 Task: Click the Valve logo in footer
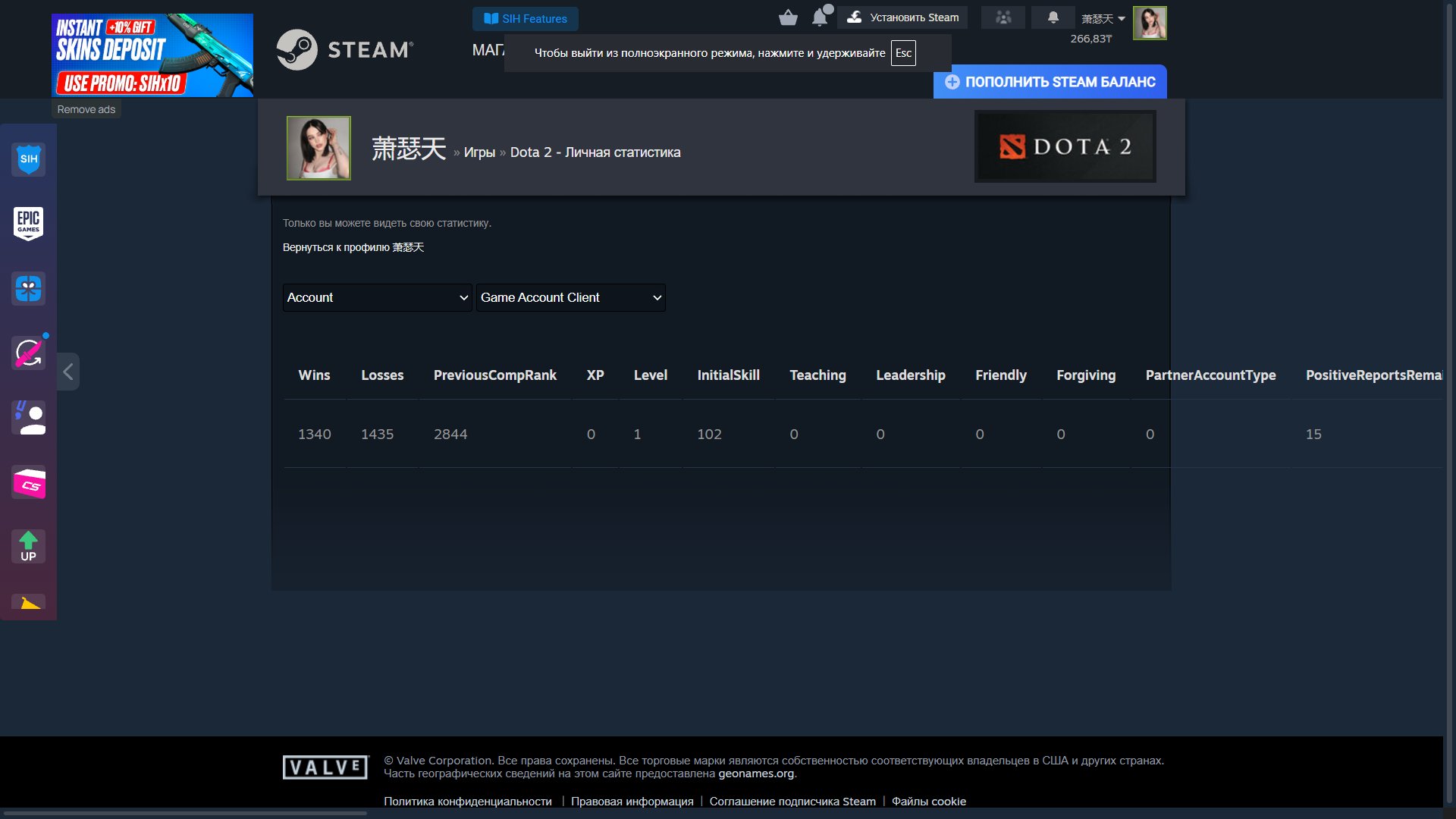click(x=325, y=767)
